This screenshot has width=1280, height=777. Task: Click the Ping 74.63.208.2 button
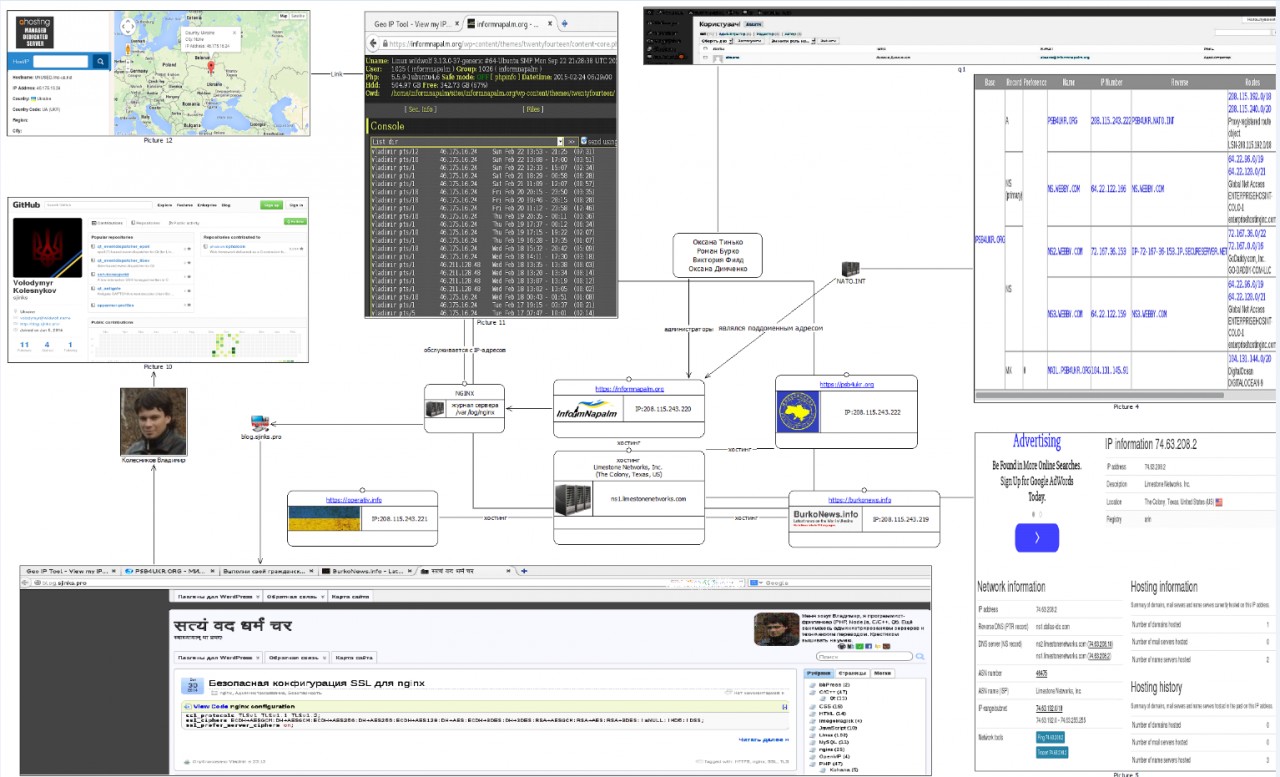[x=1052, y=737]
